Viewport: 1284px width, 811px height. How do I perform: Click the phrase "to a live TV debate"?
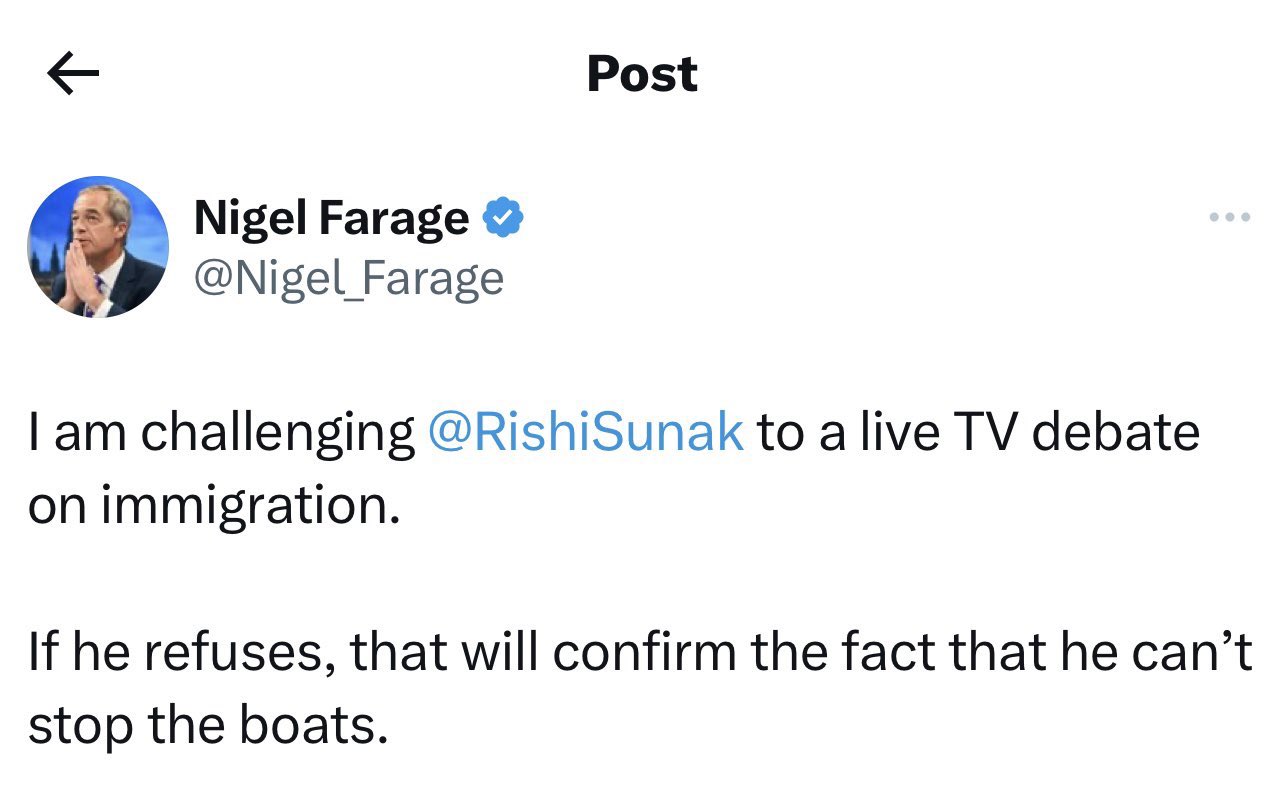(x=977, y=432)
